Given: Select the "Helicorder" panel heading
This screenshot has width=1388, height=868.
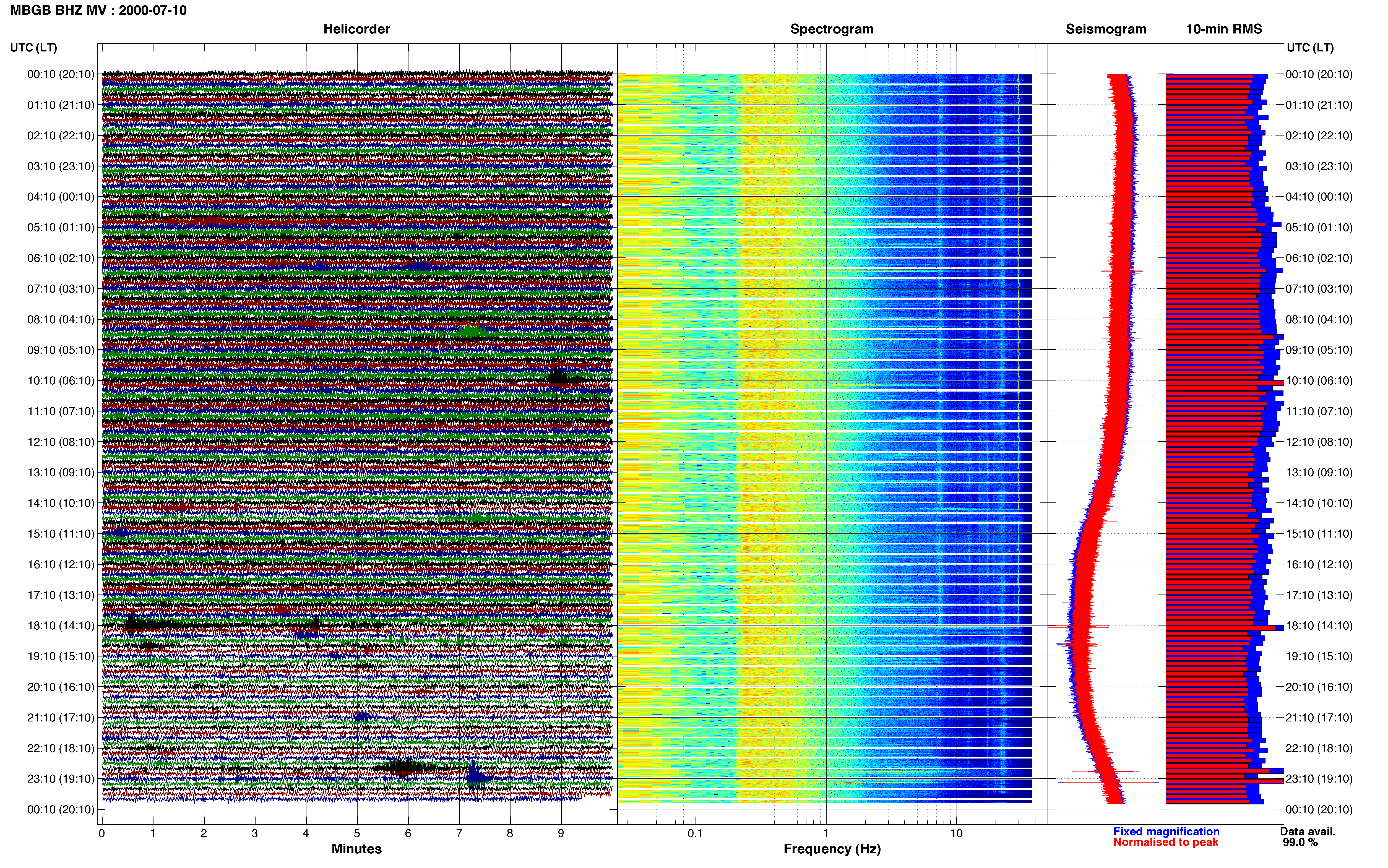Looking at the screenshot, I should point(356,29).
